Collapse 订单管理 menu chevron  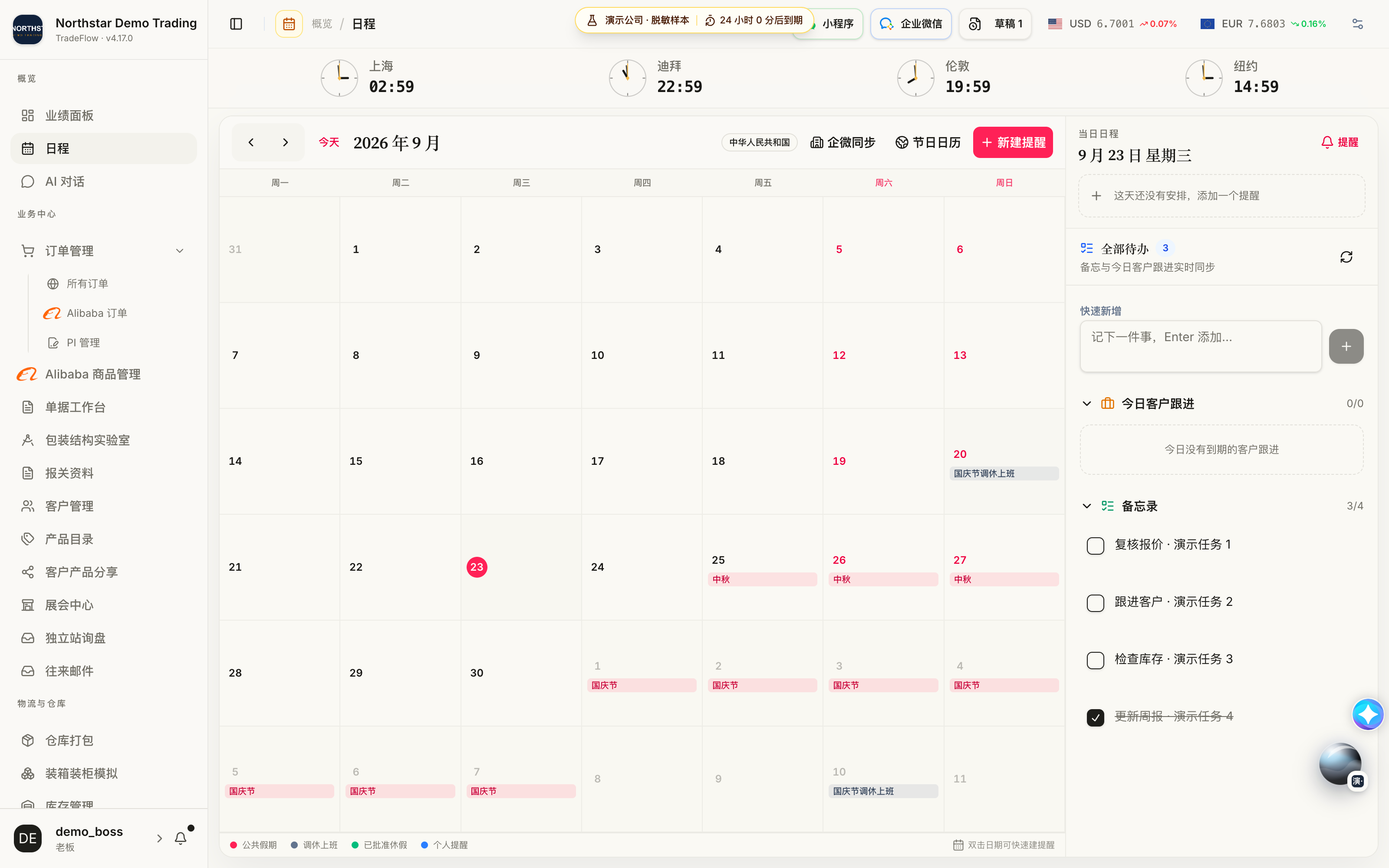click(180, 251)
